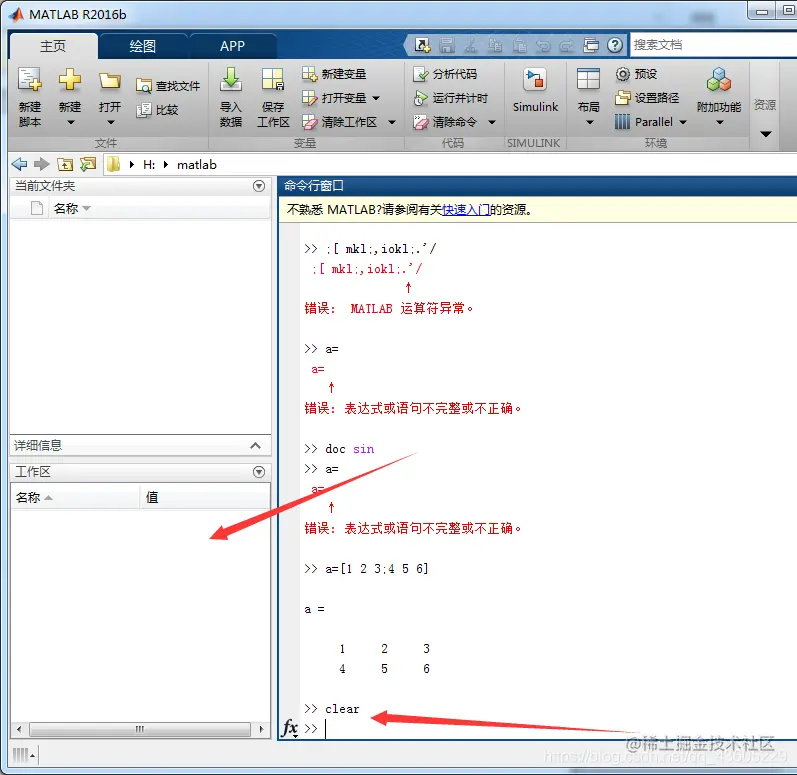797x775 pixels.
Task: Click the New Script (新建脚本) icon
Action: [x=29, y=80]
